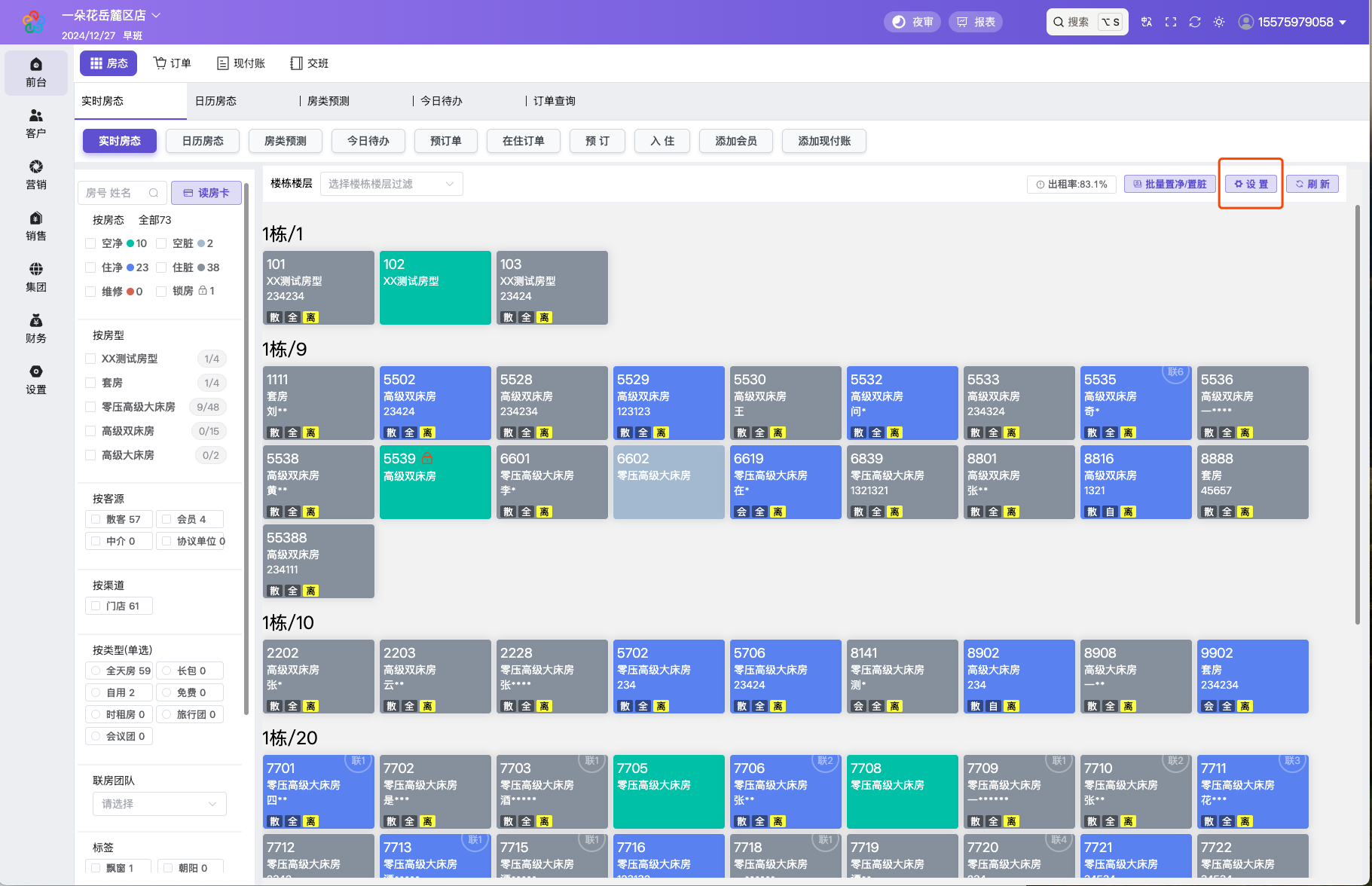Check the 空脏 vacant dirty checkbox
Screen dimensions: 1372x886
pos(161,243)
